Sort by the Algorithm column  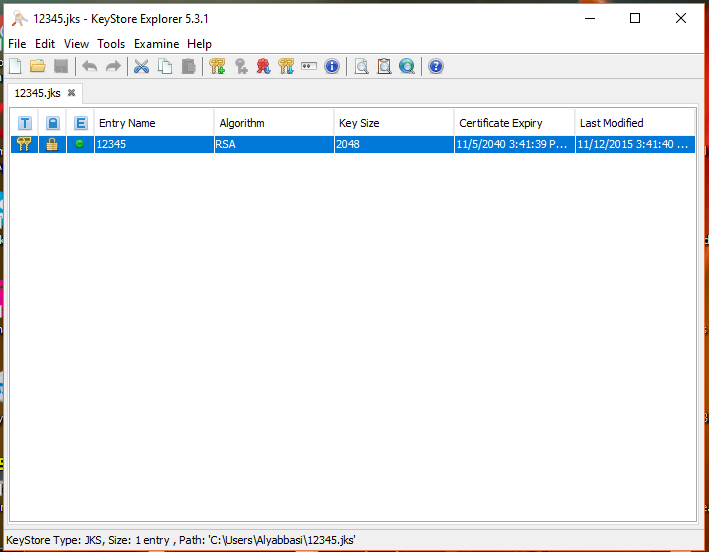(x=274, y=123)
